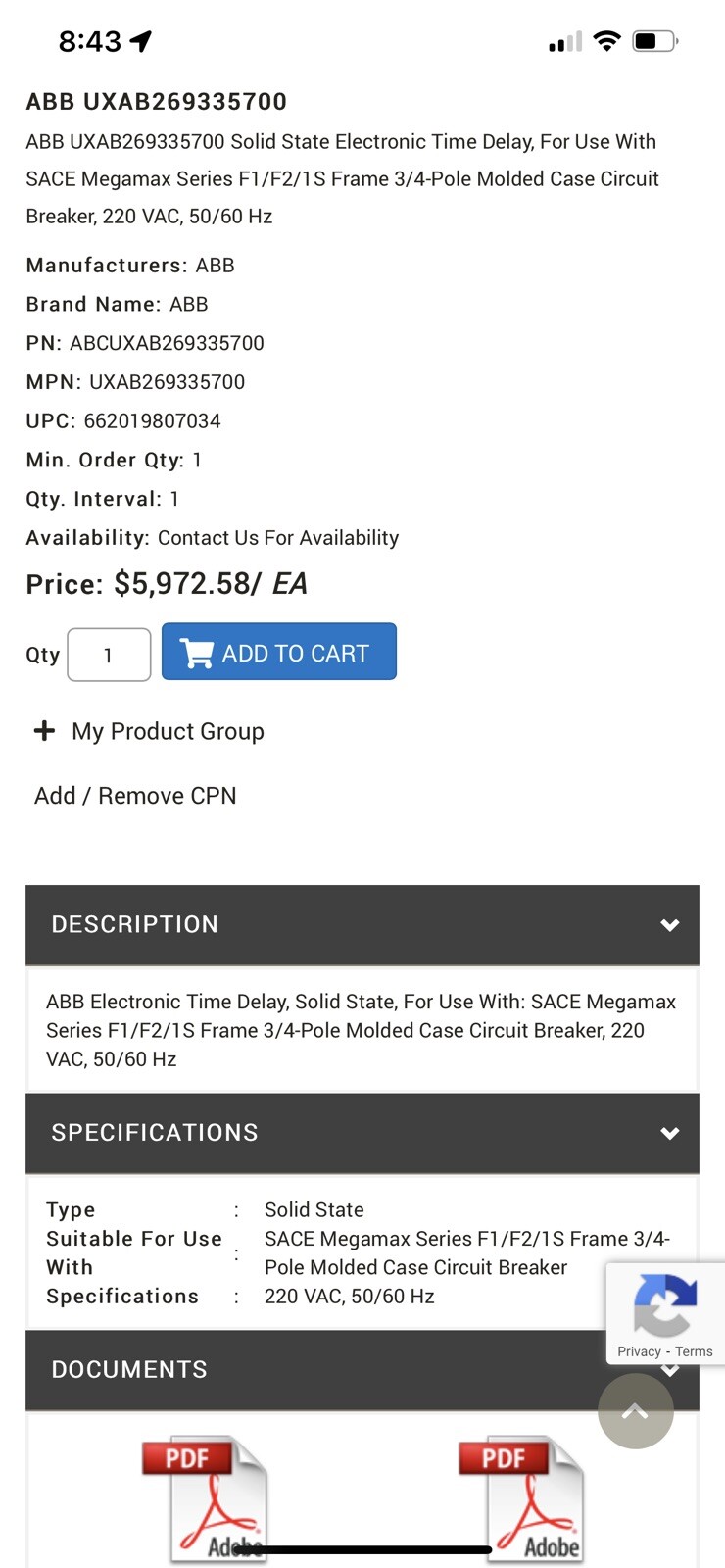Click the reCAPTCHA badge icon
725x1568 pixels.
pyautogui.click(x=664, y=1307)
